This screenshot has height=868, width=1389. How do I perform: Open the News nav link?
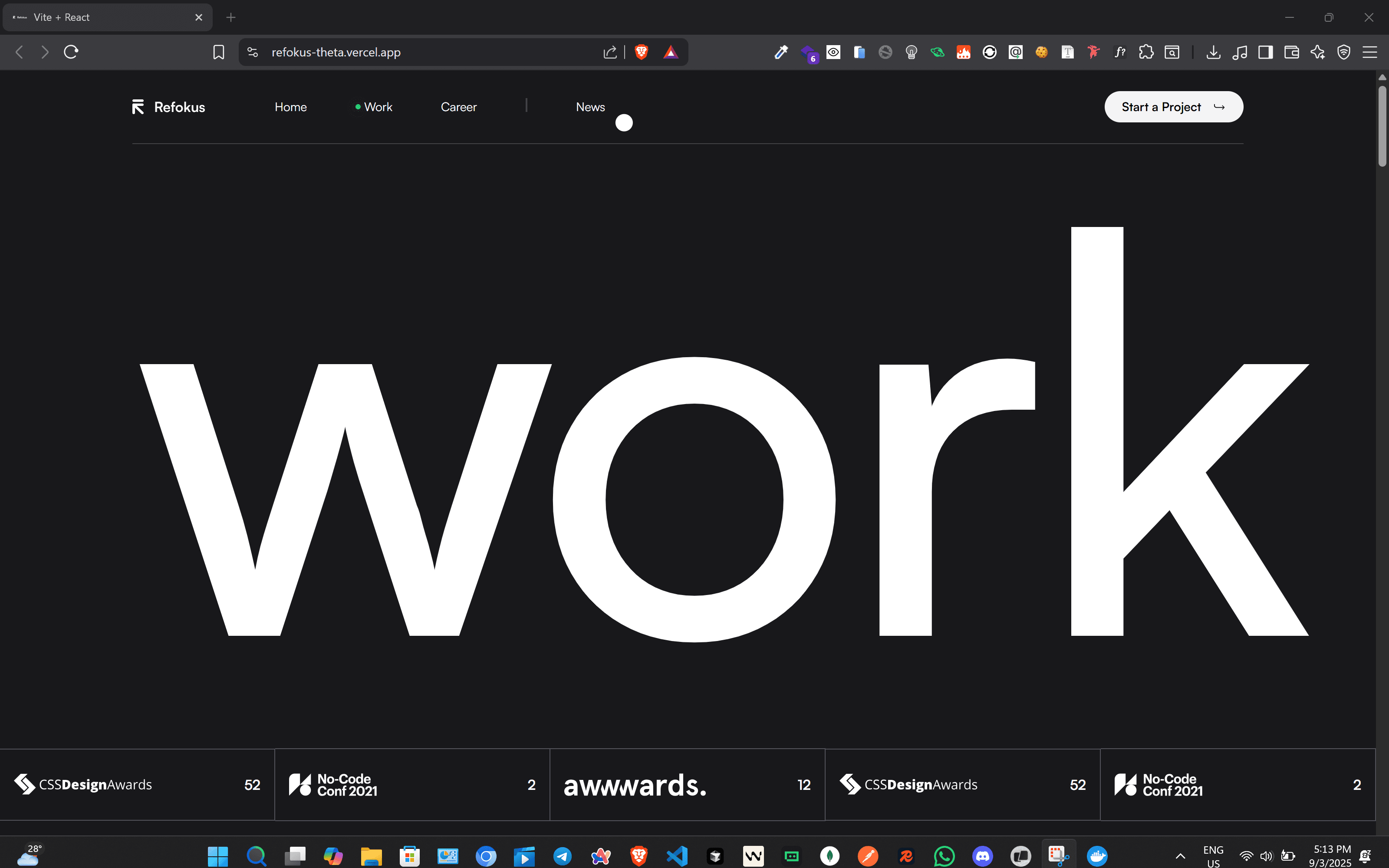coord(590,107)
